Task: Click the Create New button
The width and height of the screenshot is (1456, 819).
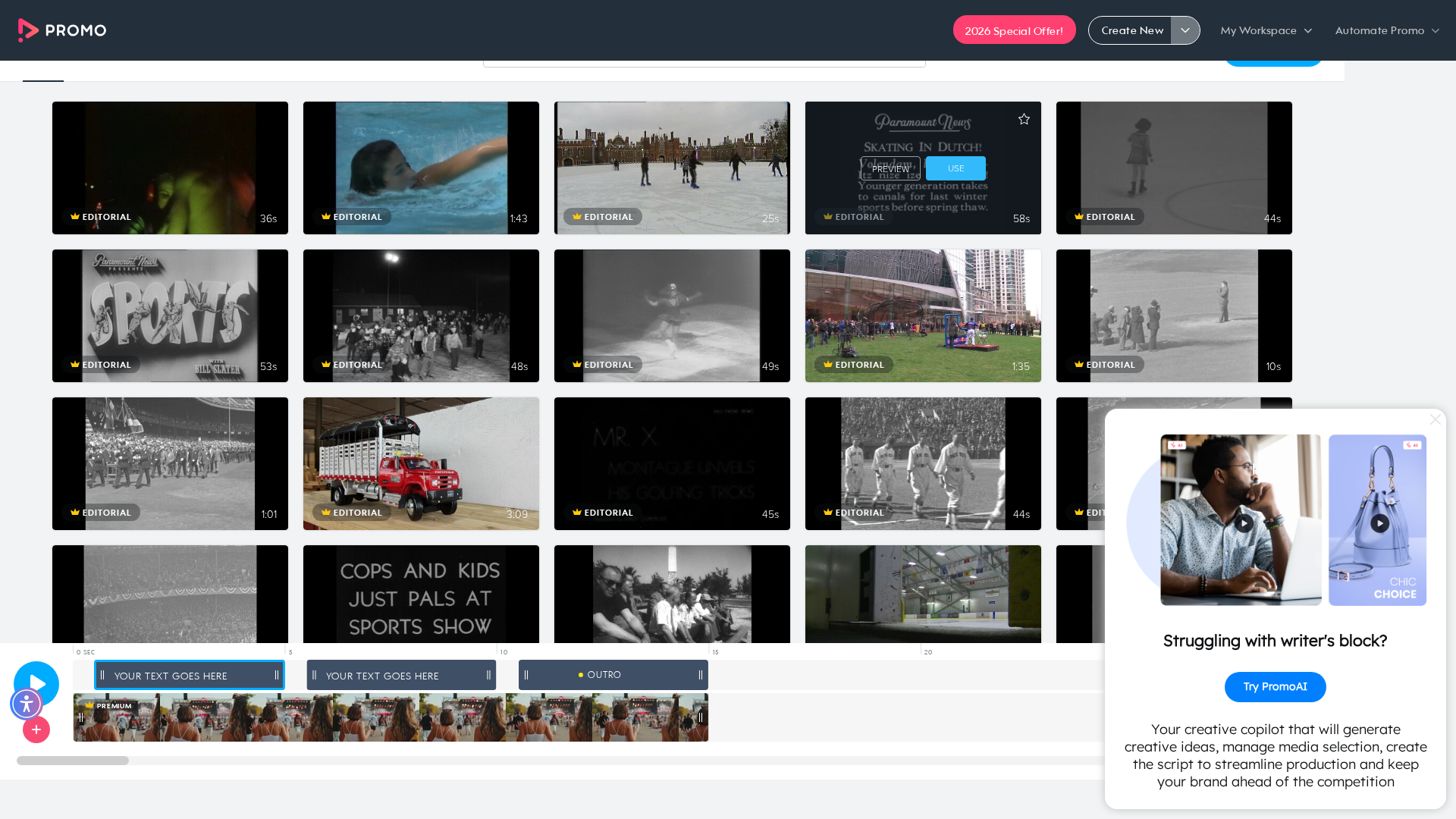Action: coord(1131,30)
